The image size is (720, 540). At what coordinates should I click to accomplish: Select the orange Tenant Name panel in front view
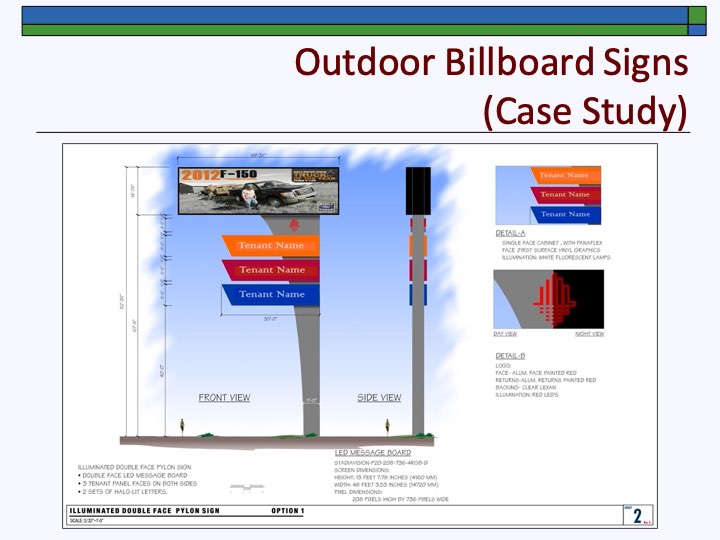[270, 245]
